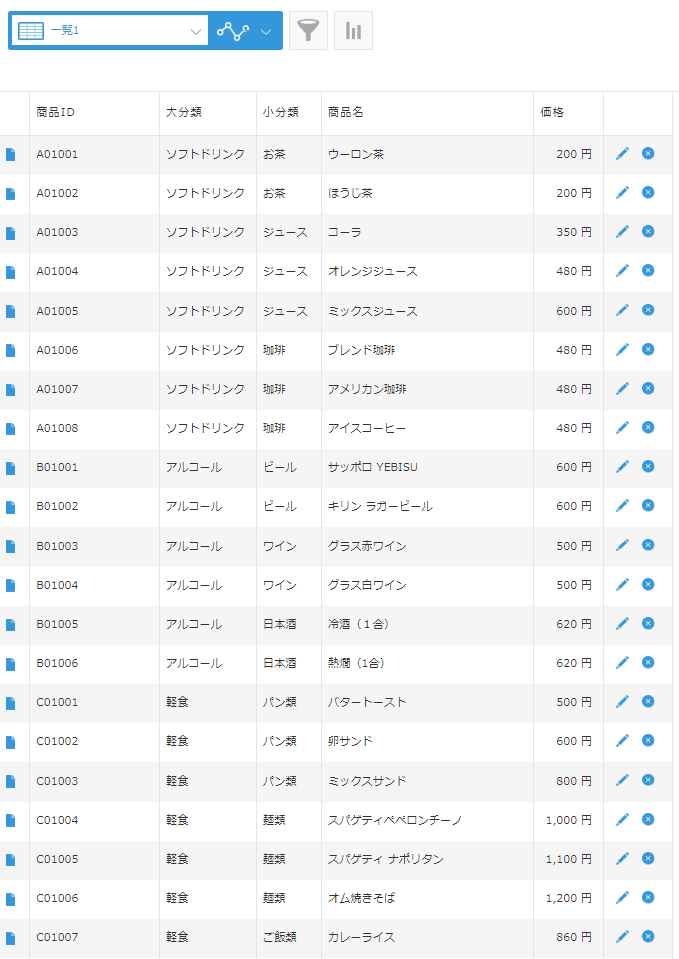Open record details for C01006
This screenshot has height=959, width=679.
click(10, 899)
